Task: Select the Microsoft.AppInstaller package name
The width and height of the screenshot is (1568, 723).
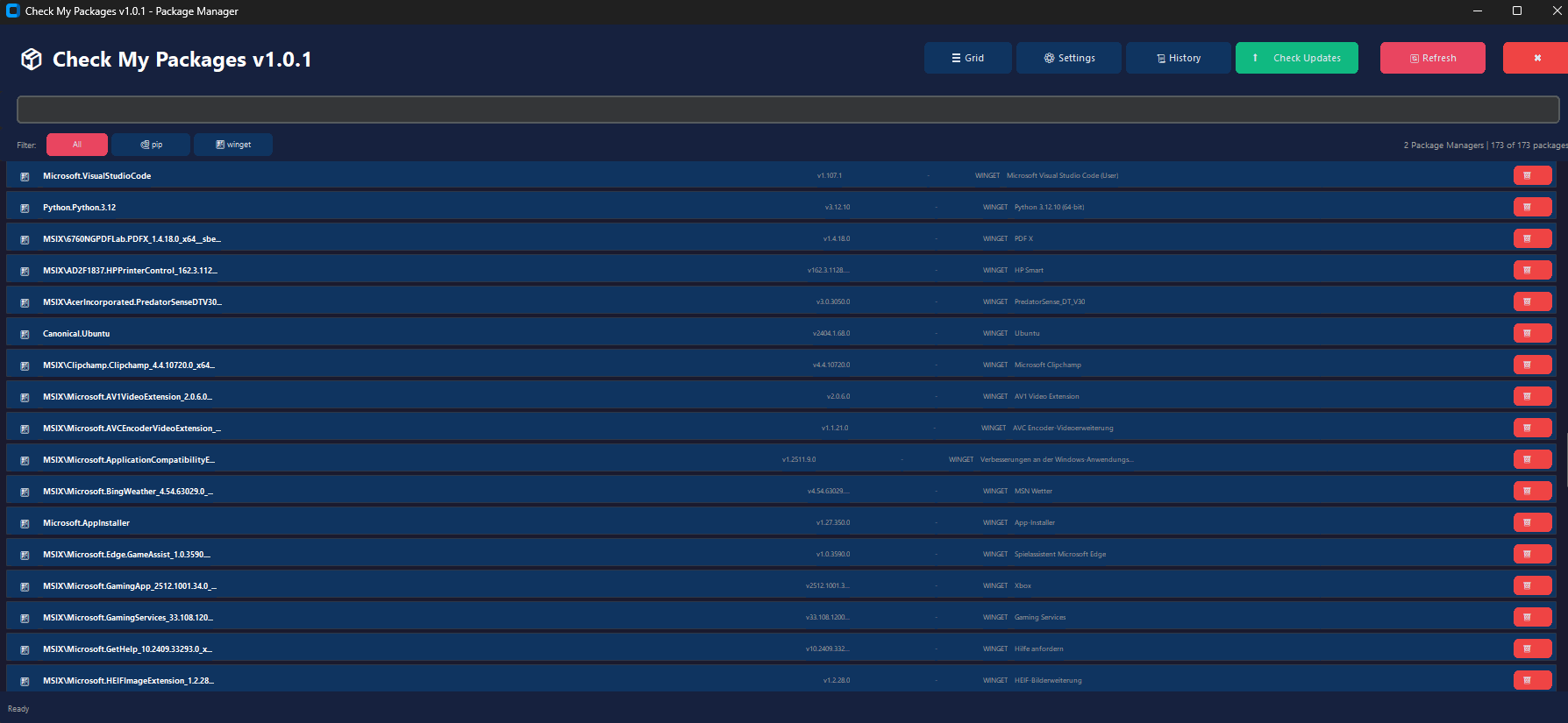Action: [86, 523]
